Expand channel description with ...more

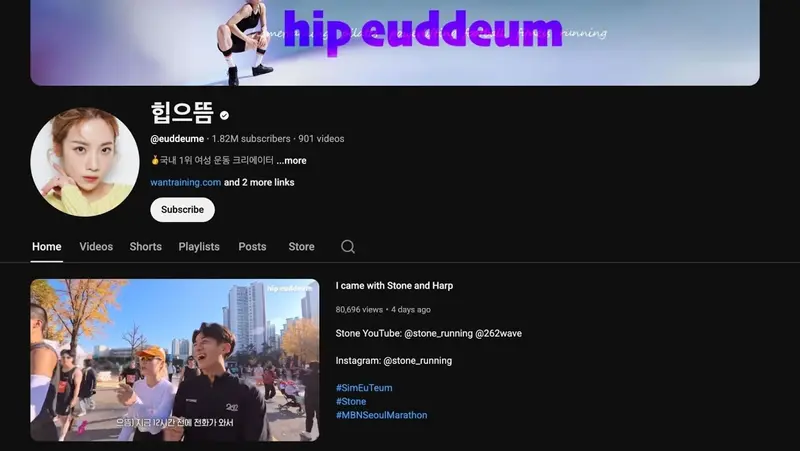pos(291,160)
